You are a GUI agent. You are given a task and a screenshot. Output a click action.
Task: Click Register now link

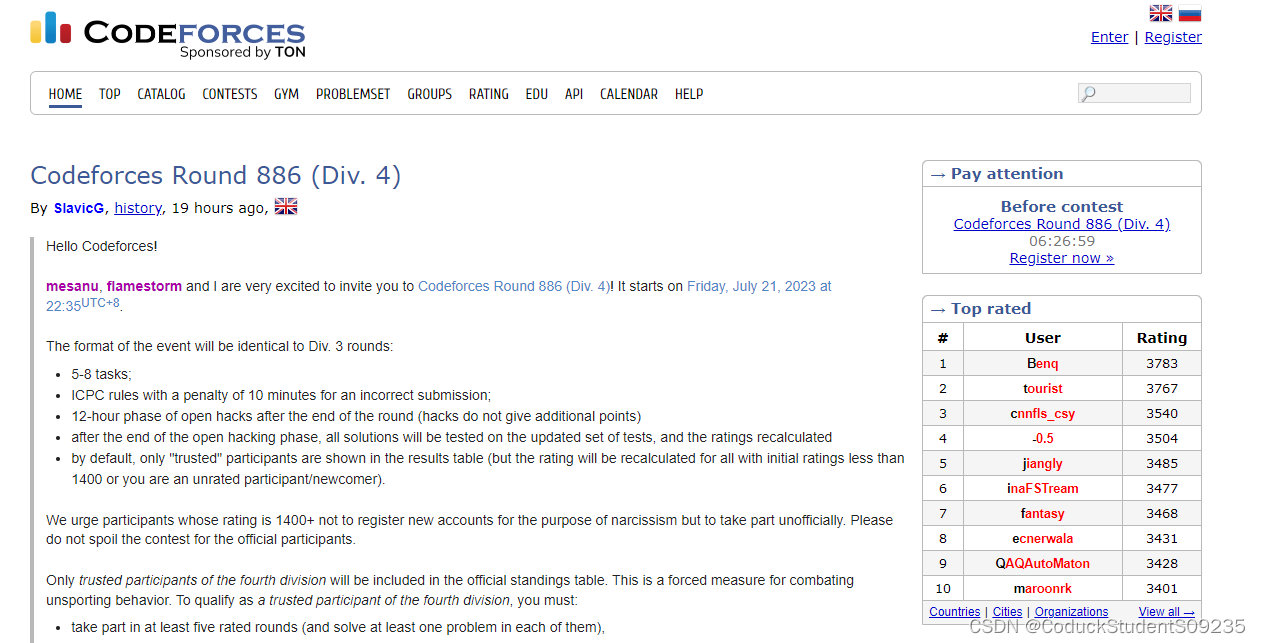click(x=1062, y=258)
